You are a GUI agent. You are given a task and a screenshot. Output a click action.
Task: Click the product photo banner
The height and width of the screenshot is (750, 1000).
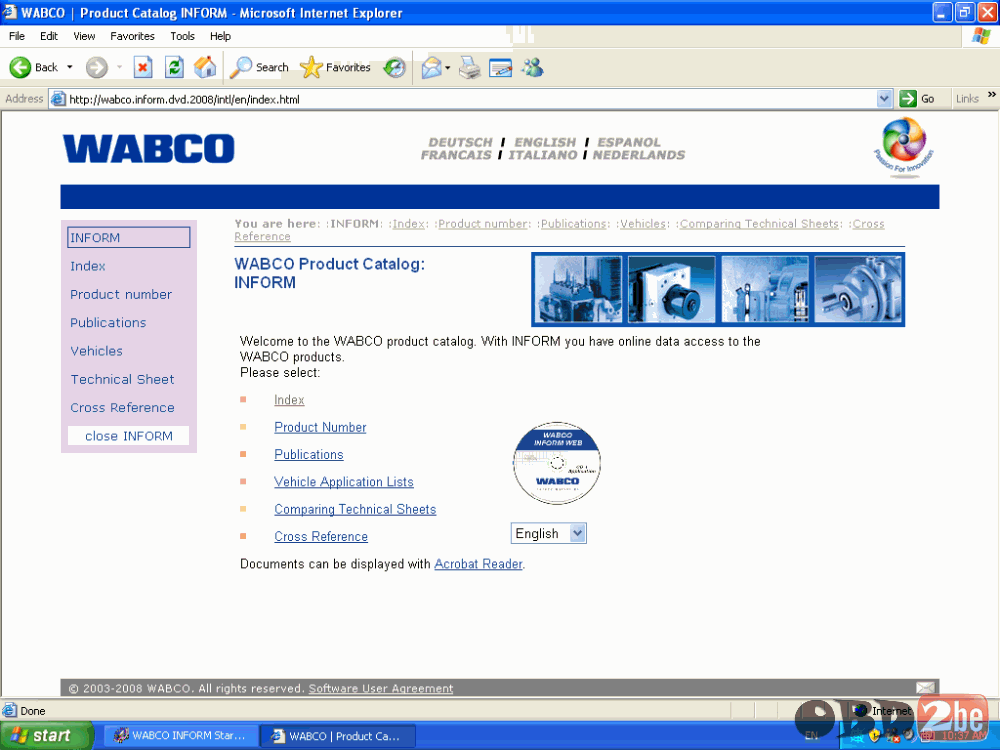(718, 289)
